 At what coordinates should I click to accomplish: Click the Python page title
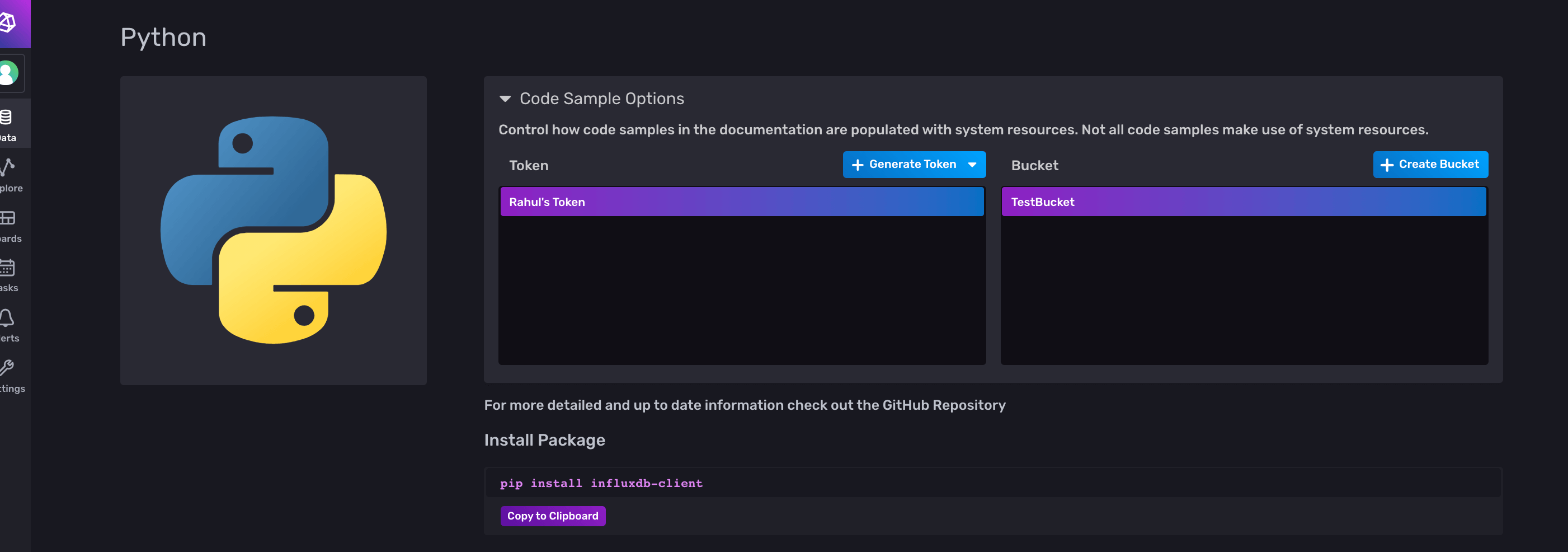coord(163,37)
